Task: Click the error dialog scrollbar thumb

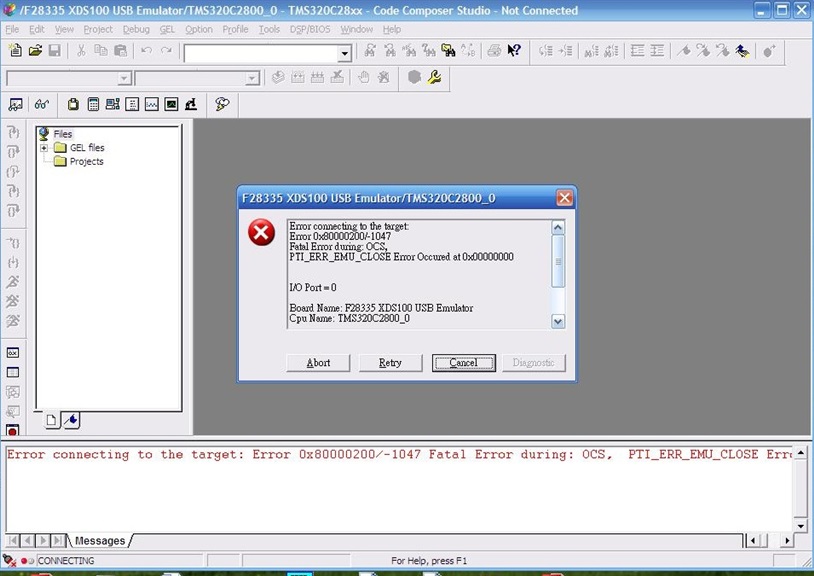Action: pos(558,262)
